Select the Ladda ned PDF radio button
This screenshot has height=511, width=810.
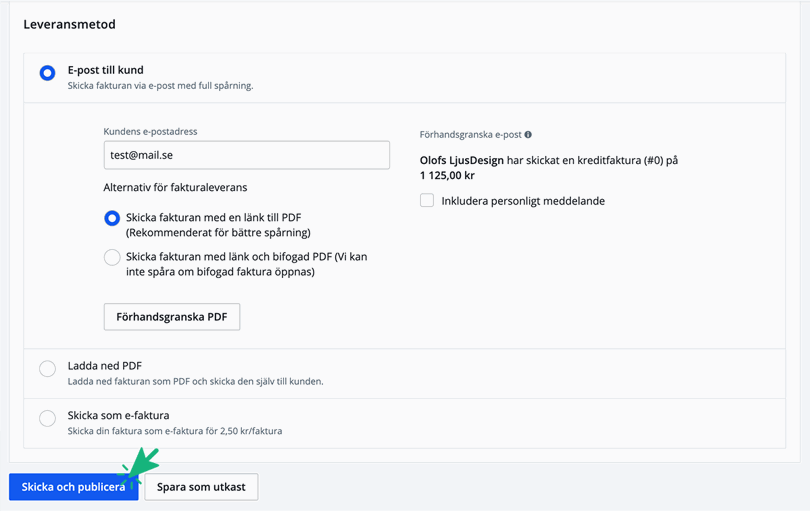pos(47,369)
